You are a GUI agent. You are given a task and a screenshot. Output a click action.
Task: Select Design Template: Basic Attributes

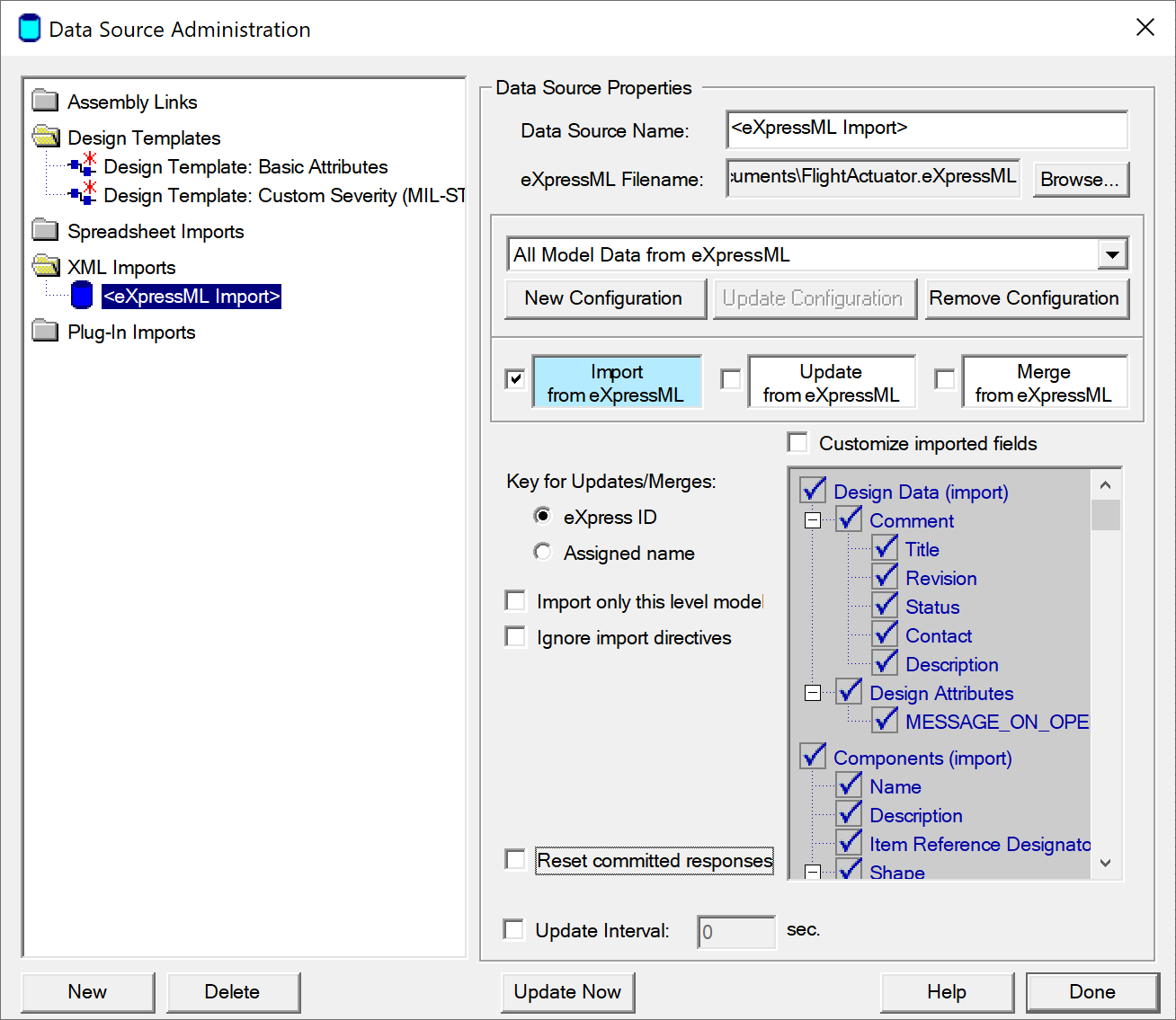click(245, 166)
